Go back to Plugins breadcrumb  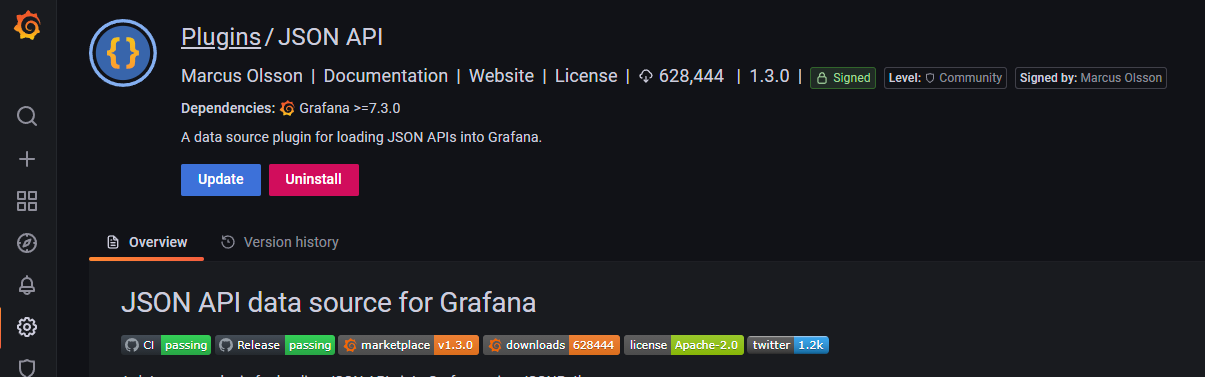click(221, 37)
